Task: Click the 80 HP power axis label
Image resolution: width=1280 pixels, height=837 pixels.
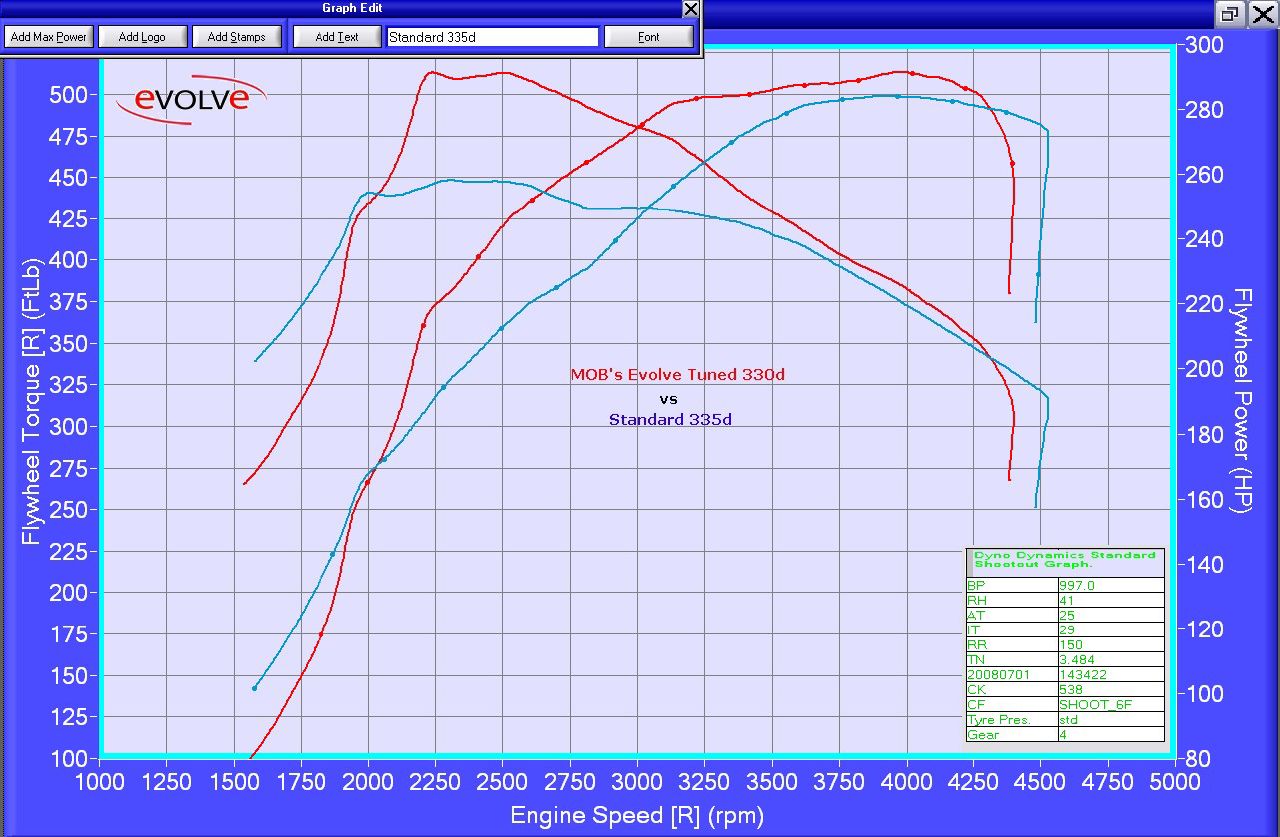Action: (x=1197, y=758)
